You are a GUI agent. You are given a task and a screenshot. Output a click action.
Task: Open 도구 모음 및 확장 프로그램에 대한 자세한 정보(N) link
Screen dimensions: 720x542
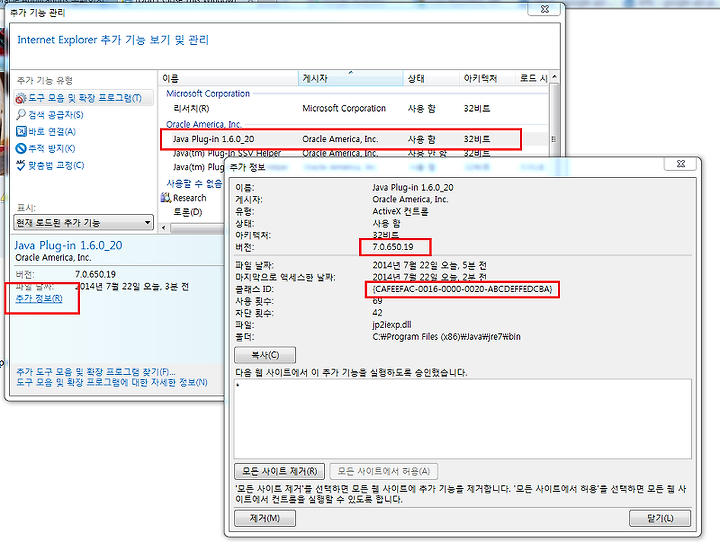pos(112,382)
